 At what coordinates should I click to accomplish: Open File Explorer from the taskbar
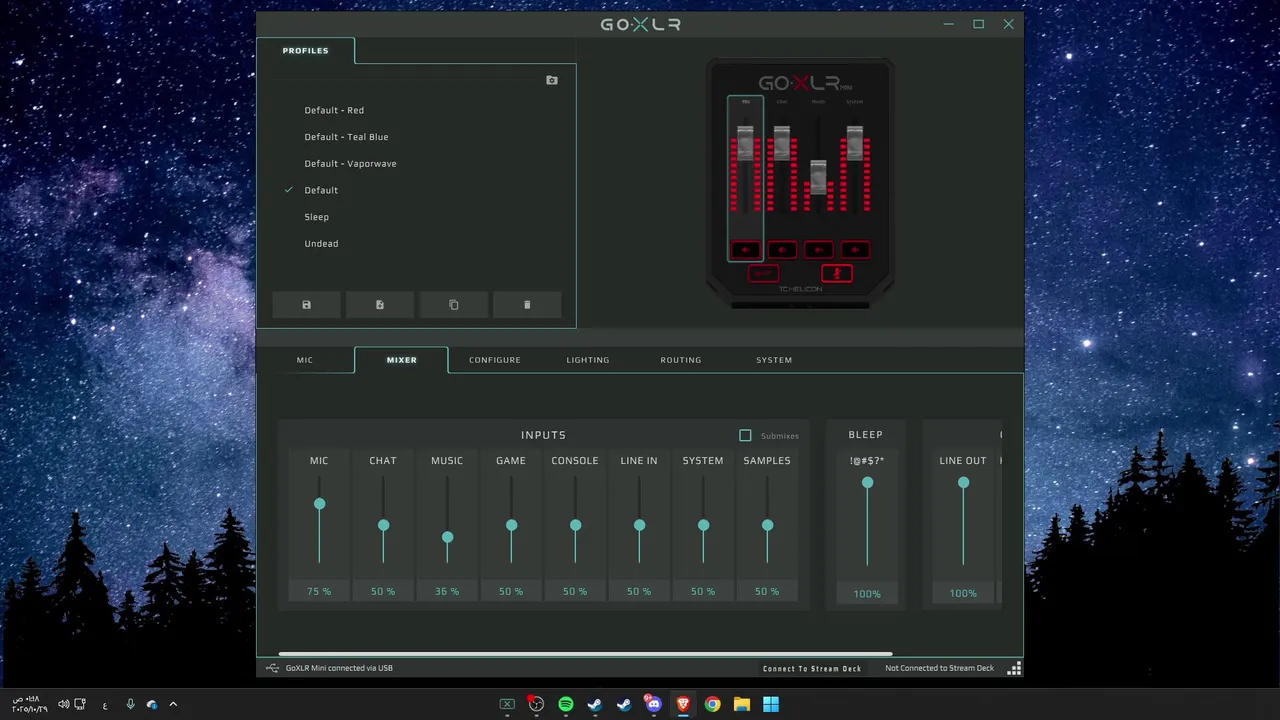pyautogui.click(x=742, y=704)
